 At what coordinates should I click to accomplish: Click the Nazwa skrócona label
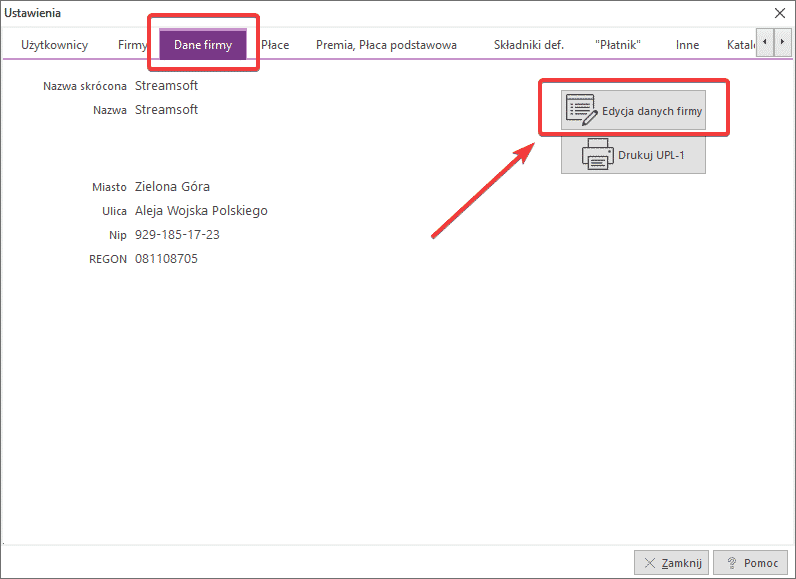coord(85,86)
